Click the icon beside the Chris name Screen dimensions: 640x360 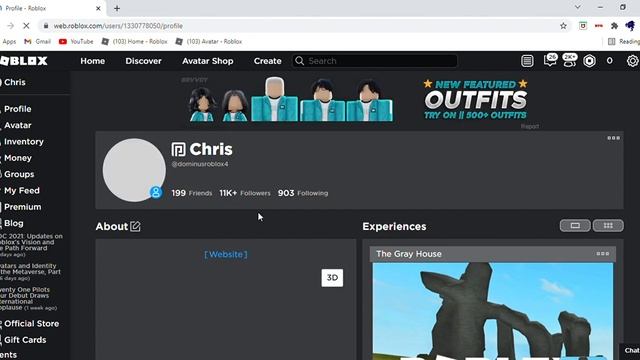point(178,149)
